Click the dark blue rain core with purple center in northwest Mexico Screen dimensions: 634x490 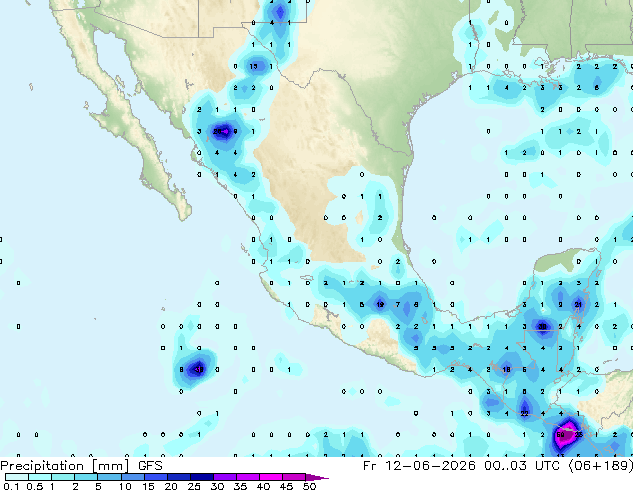223,131
